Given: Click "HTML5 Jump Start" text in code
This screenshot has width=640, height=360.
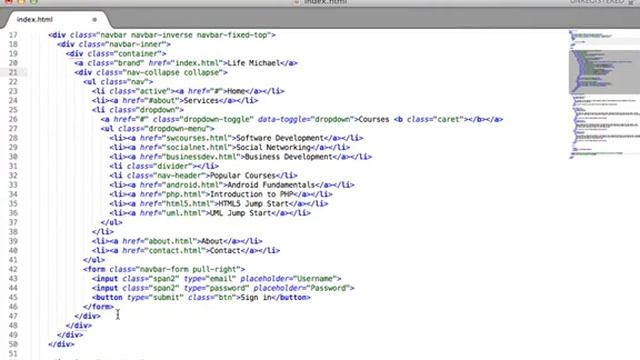Looking at the screenshot, I should coord(253,204).
